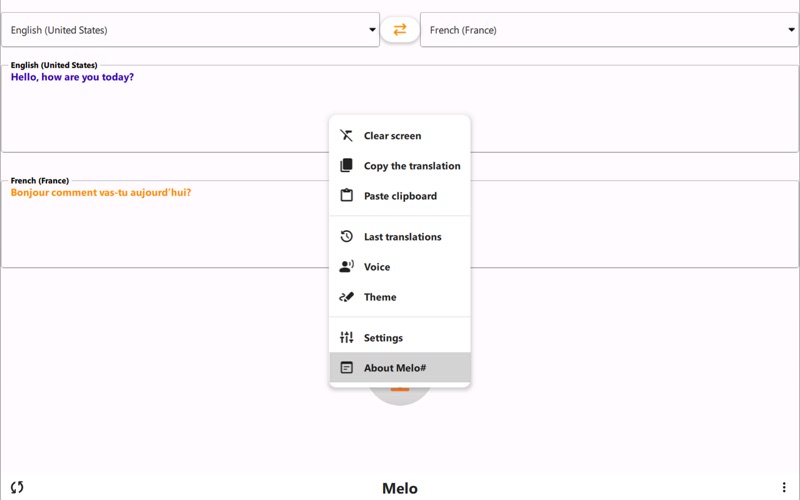The image size is (800, 500).
Task: Click the Voice speaker person icon
Action: pyautogui.click(x=346, y=266)
